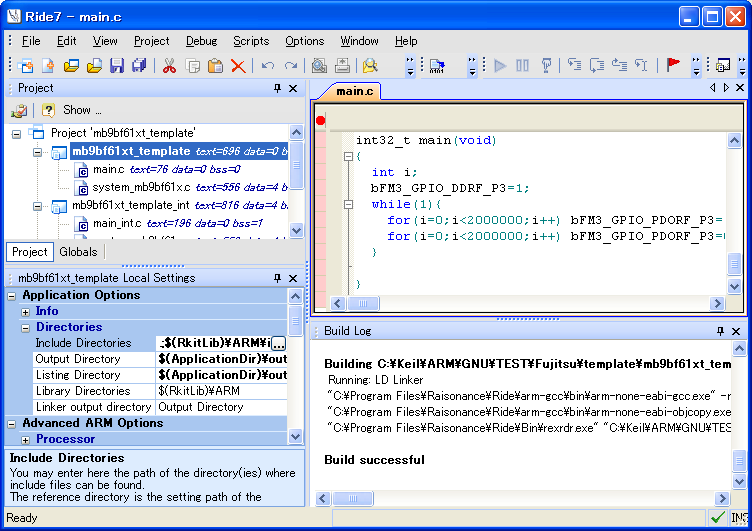Click the Run to Cursor icon

pos(641,64)
